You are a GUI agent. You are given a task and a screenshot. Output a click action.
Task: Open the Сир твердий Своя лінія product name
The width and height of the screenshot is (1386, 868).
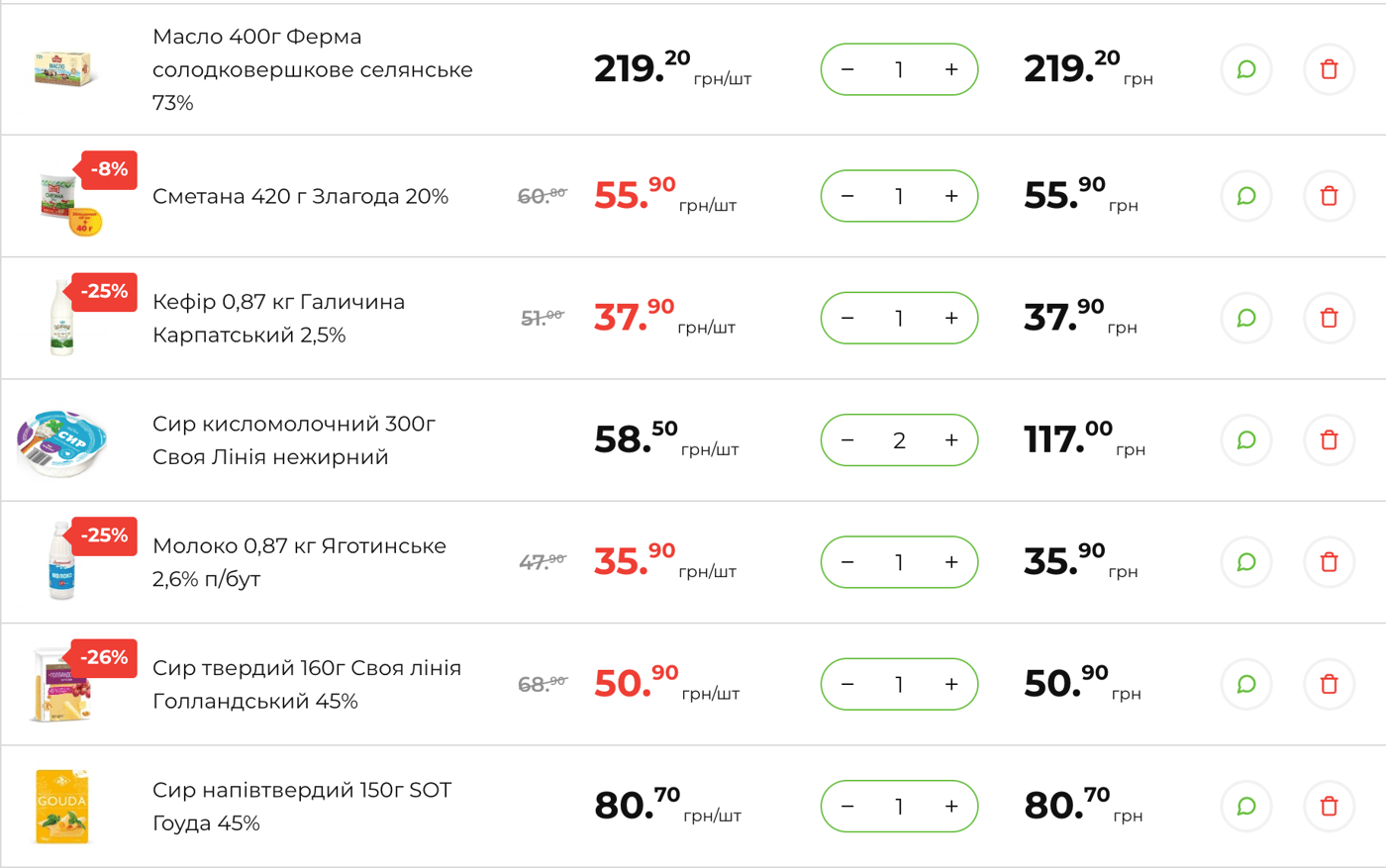[305, 684]
